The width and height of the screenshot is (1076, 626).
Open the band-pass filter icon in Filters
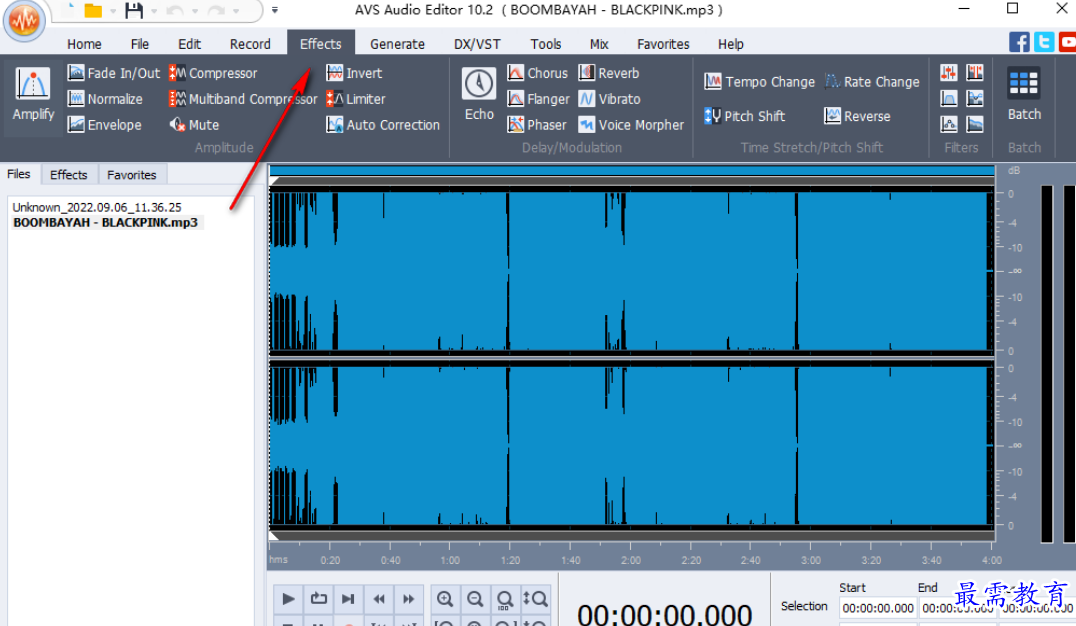(x=949, y=99)
